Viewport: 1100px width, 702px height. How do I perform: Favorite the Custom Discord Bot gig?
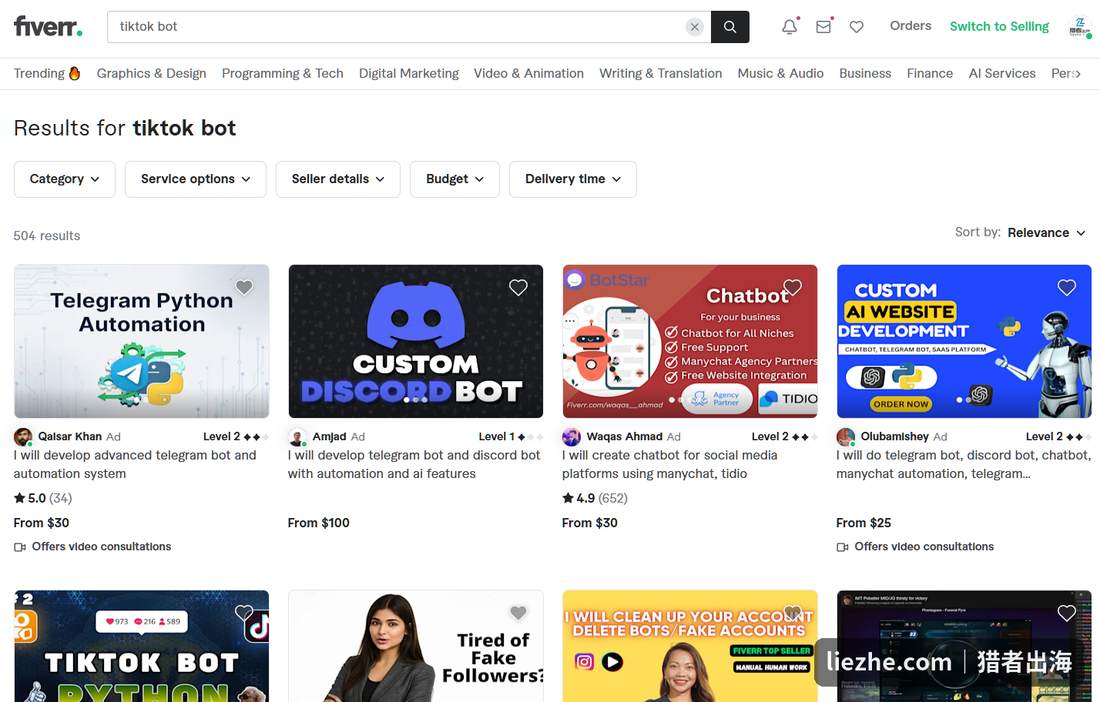(x=518, y=287)
